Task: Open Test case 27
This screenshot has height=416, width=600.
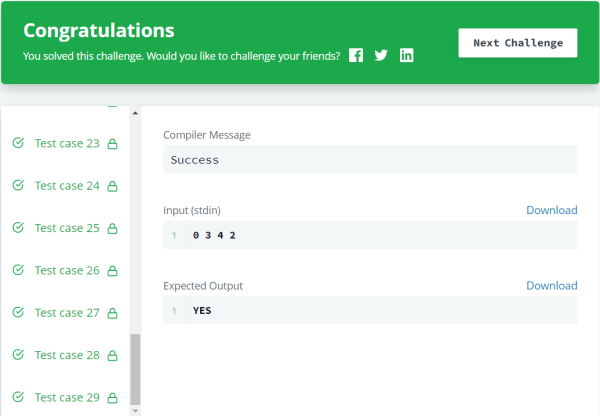Action: point(67,313)
